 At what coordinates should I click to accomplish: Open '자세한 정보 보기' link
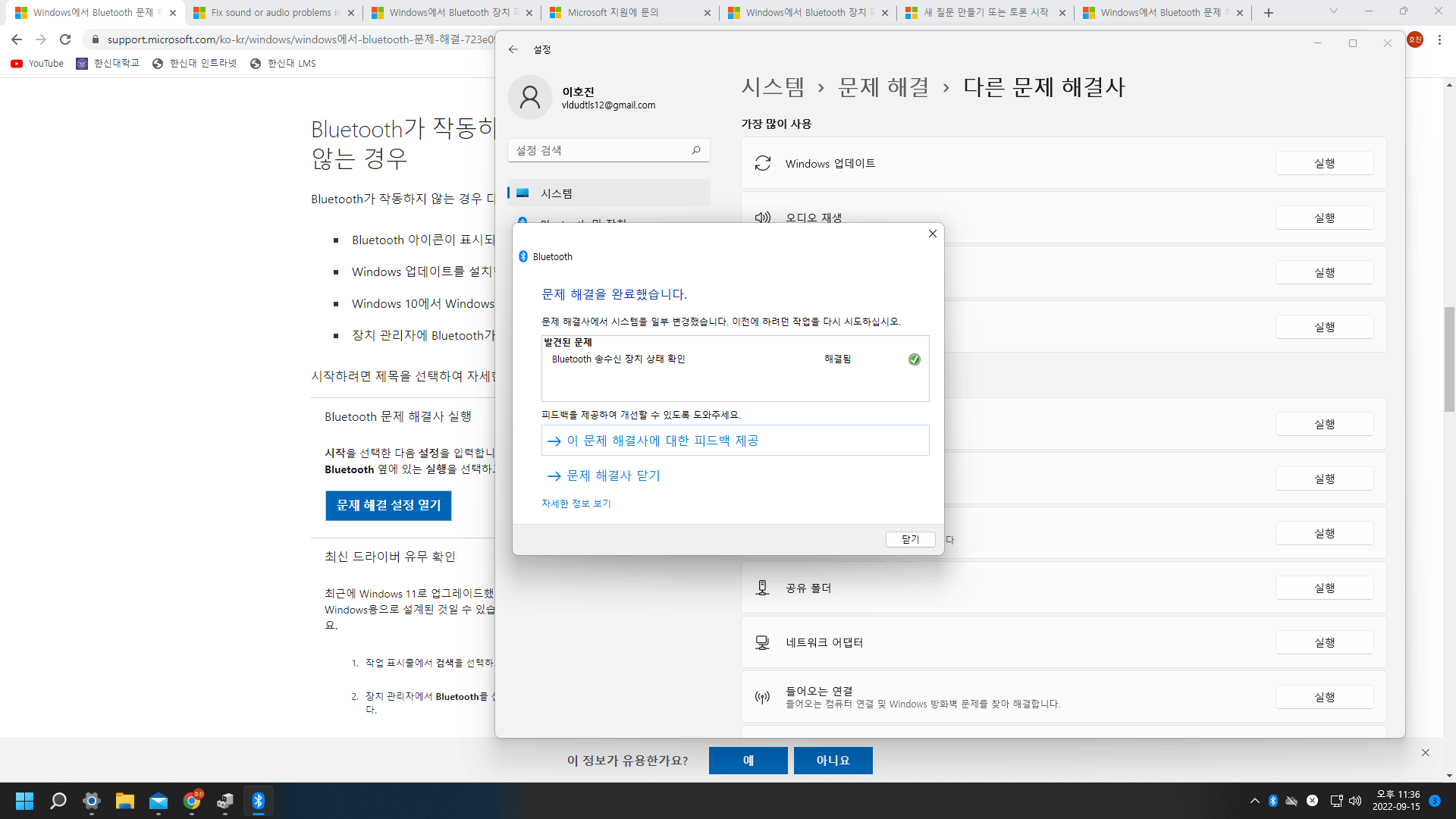coord(576,504)
